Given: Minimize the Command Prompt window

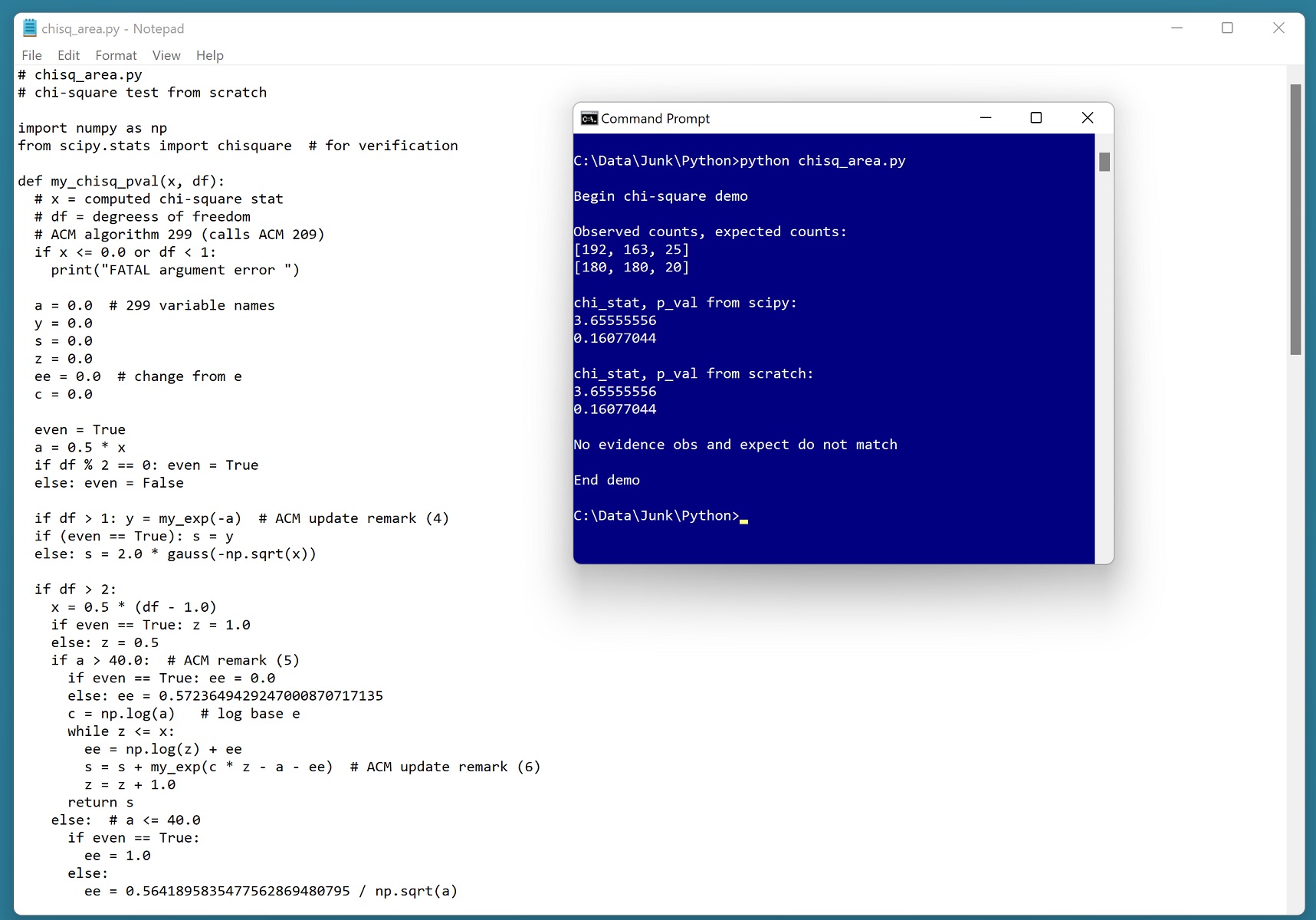Looking at the screenshot, I should click(986, 118).
